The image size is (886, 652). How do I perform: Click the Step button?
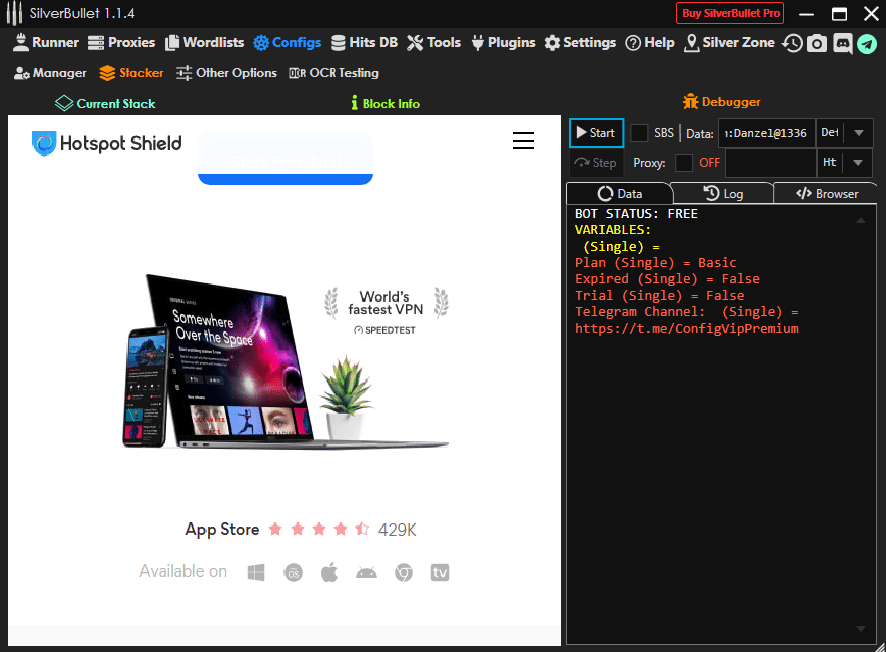(x=596, y=163)
